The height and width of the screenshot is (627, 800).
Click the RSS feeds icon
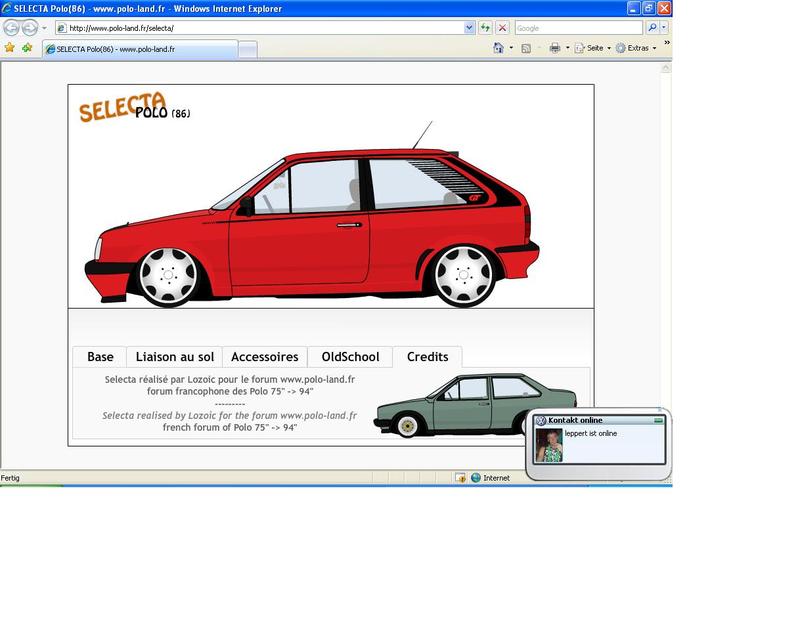click(526, 48)
